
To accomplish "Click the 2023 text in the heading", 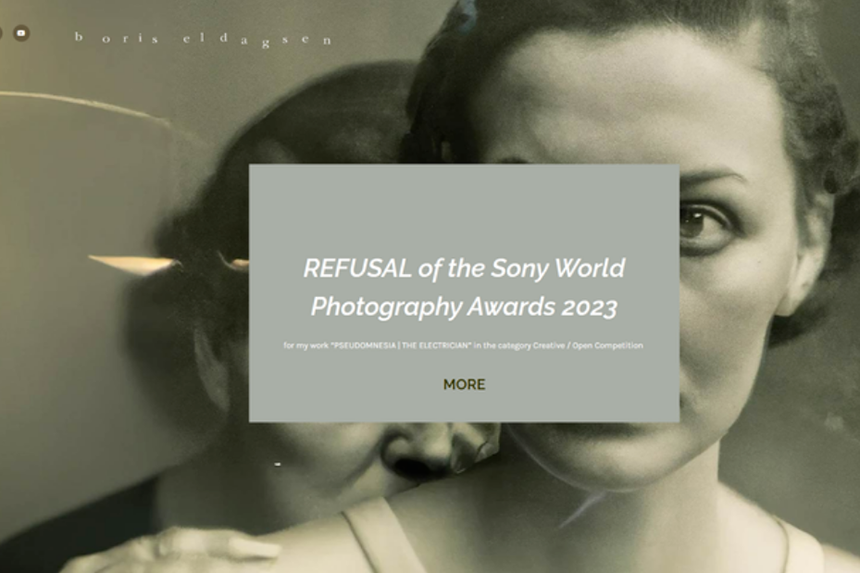I will click(590, 307).
